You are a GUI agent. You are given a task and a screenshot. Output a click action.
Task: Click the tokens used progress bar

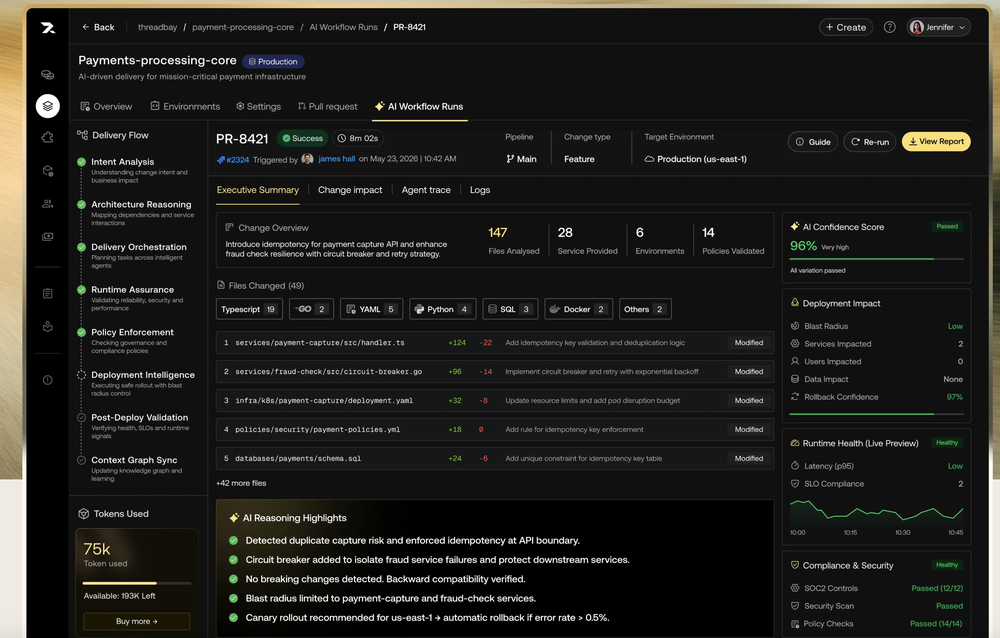pyautogui.click(x=136, y=583)
